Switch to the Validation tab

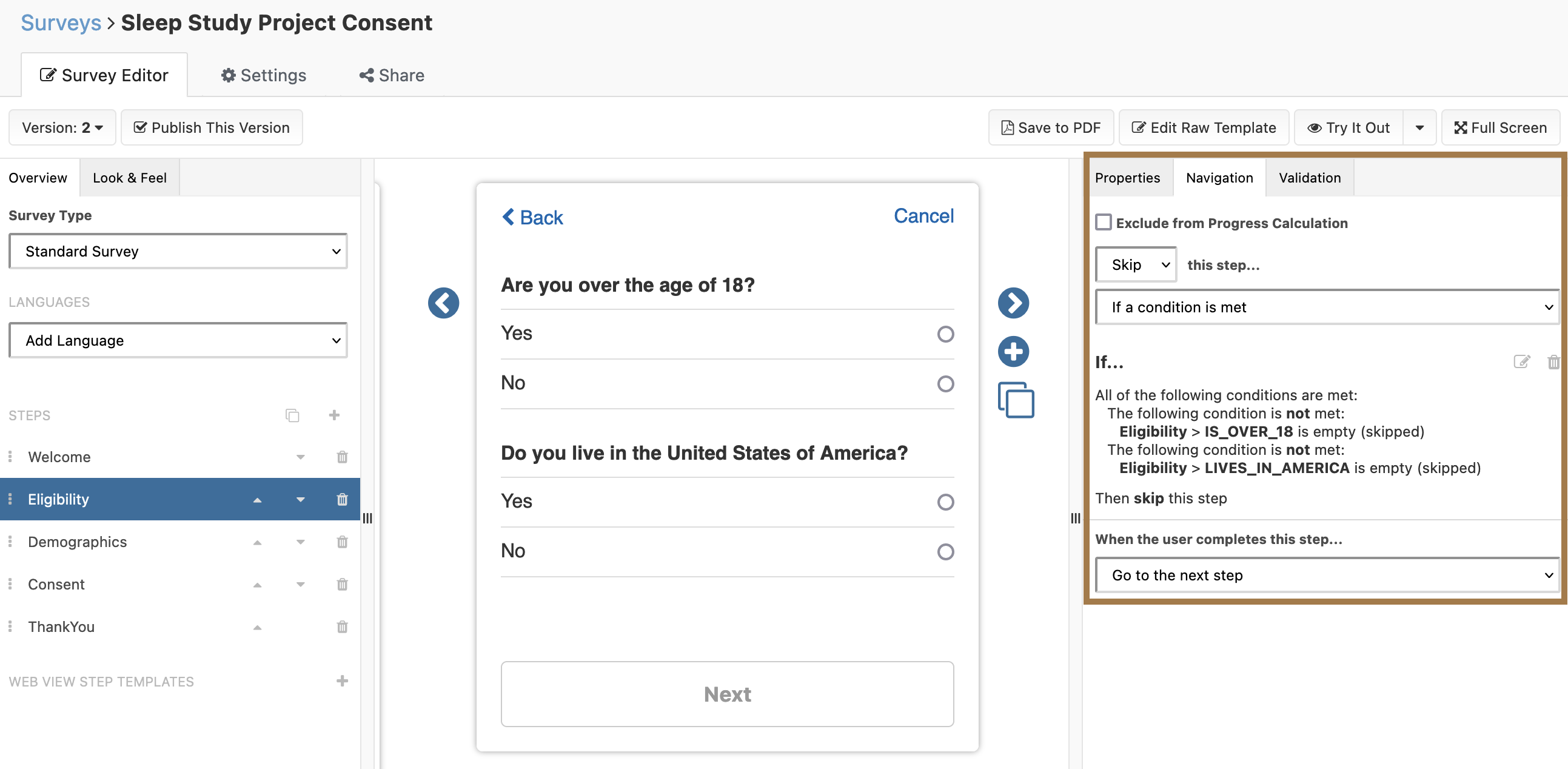1309,178
